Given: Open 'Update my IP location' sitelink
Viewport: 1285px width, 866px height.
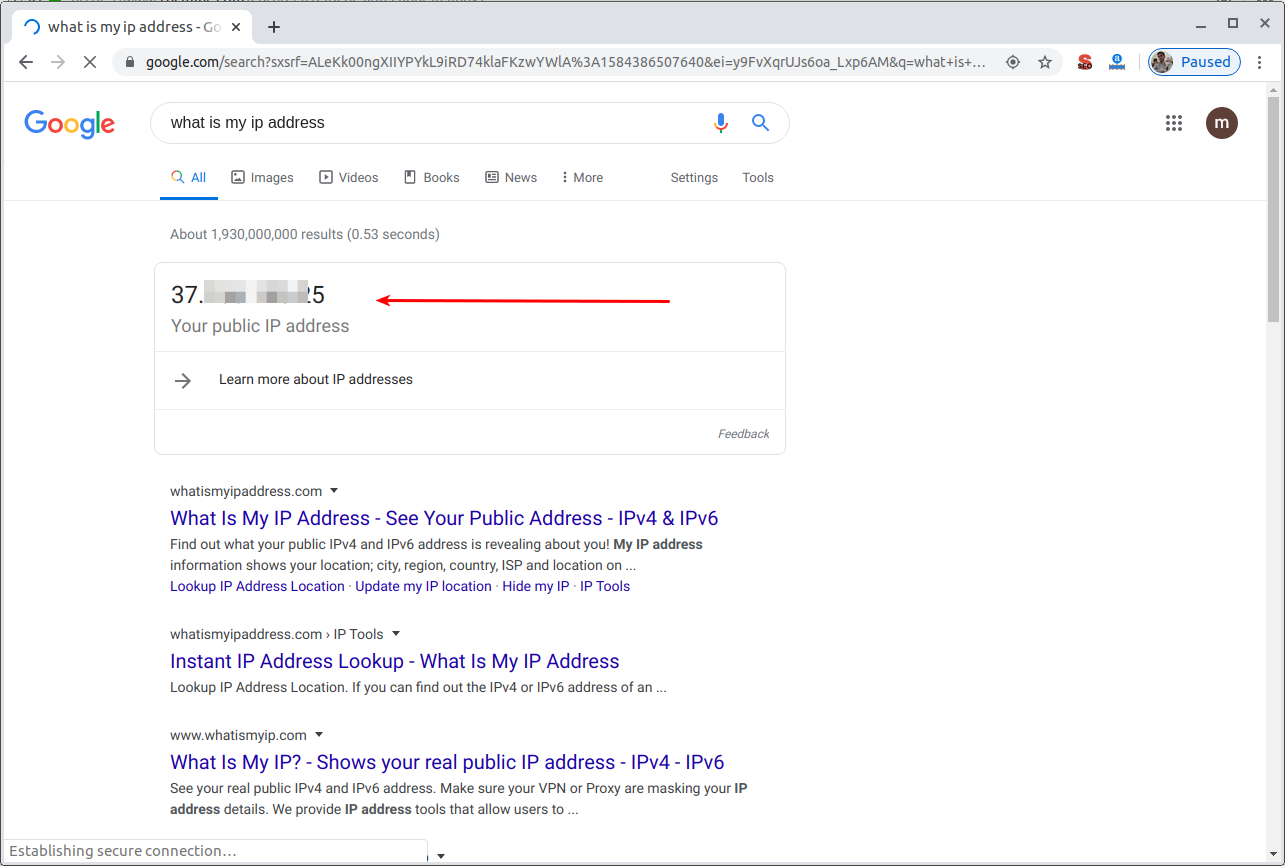Looking at the screenshot, I should click(x=424, y=587).
